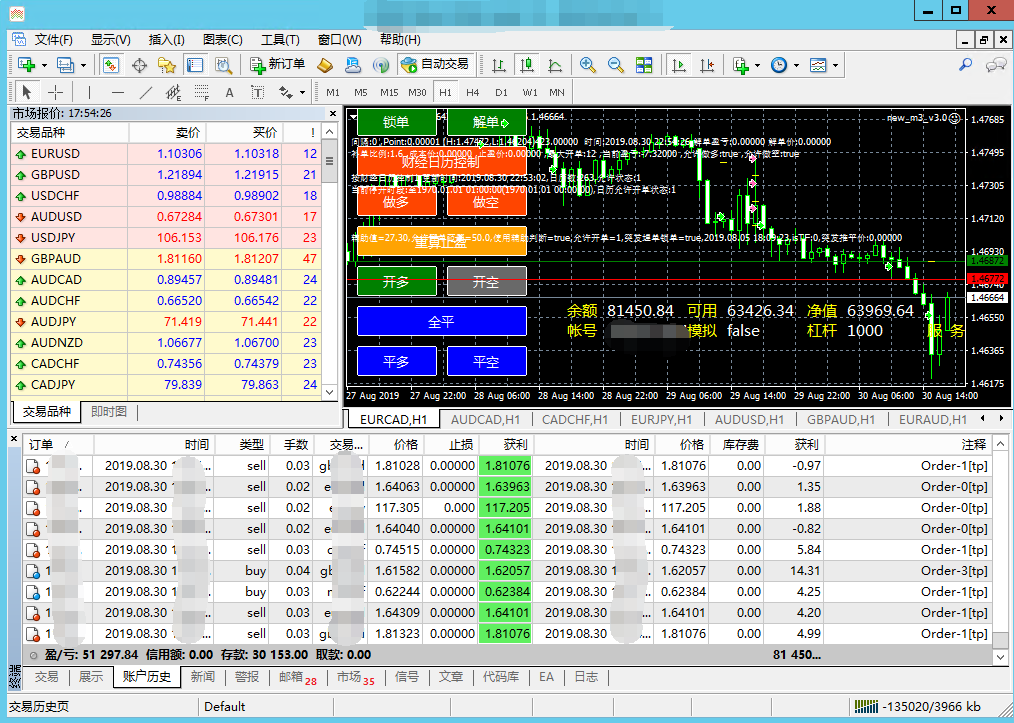
Task: Click the blue 全平 button on chart
Action: click(441, 321)
